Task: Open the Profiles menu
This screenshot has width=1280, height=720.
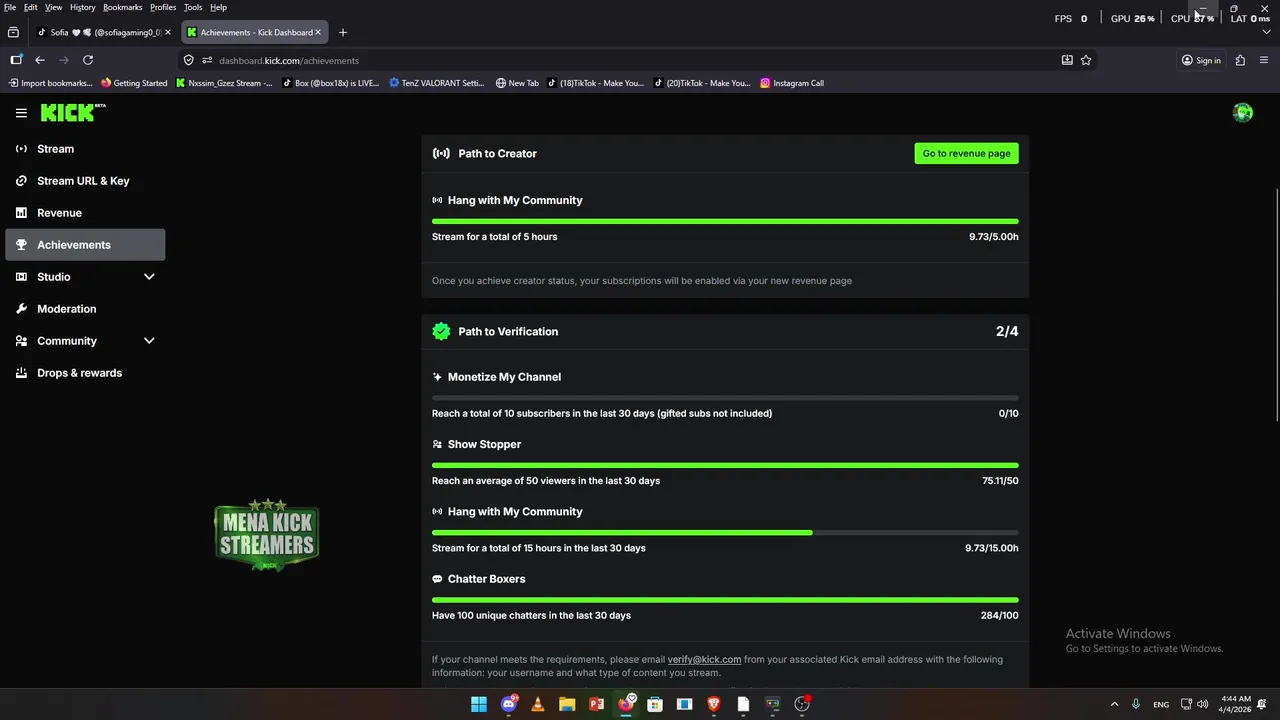Action: 163,7
